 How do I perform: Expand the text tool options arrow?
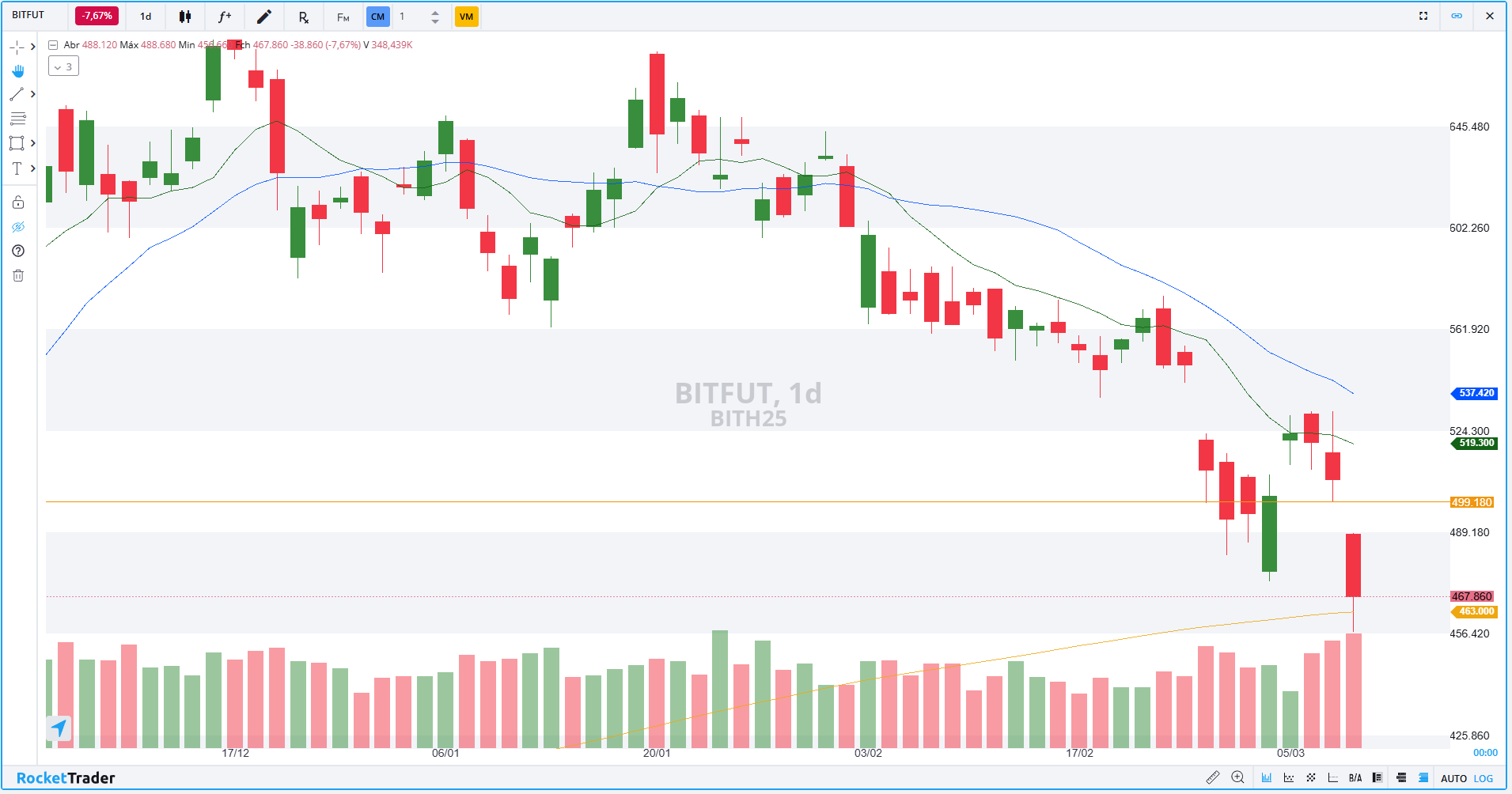32,168
